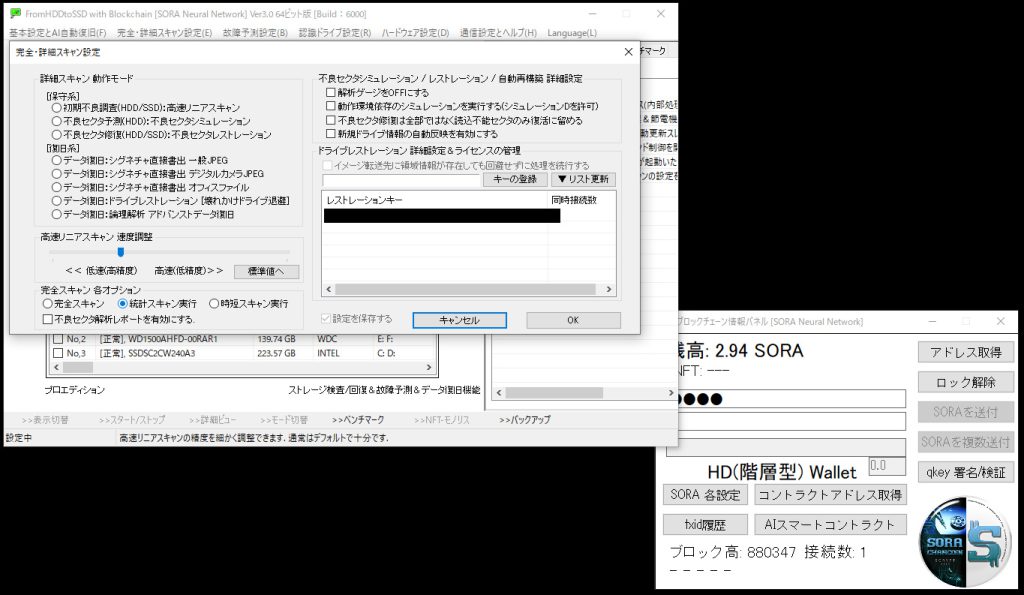Open SORA 各設定 in blockchain panel
Viewport: 1024px width, 595px height.
click(705, 494)
